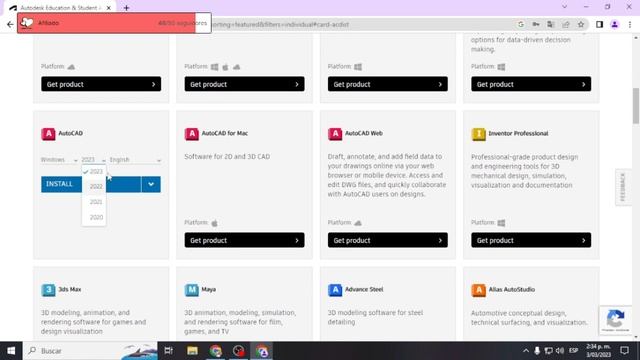
Task: Open the FEEDBACK side tab
Action: [x=623, y=187]
